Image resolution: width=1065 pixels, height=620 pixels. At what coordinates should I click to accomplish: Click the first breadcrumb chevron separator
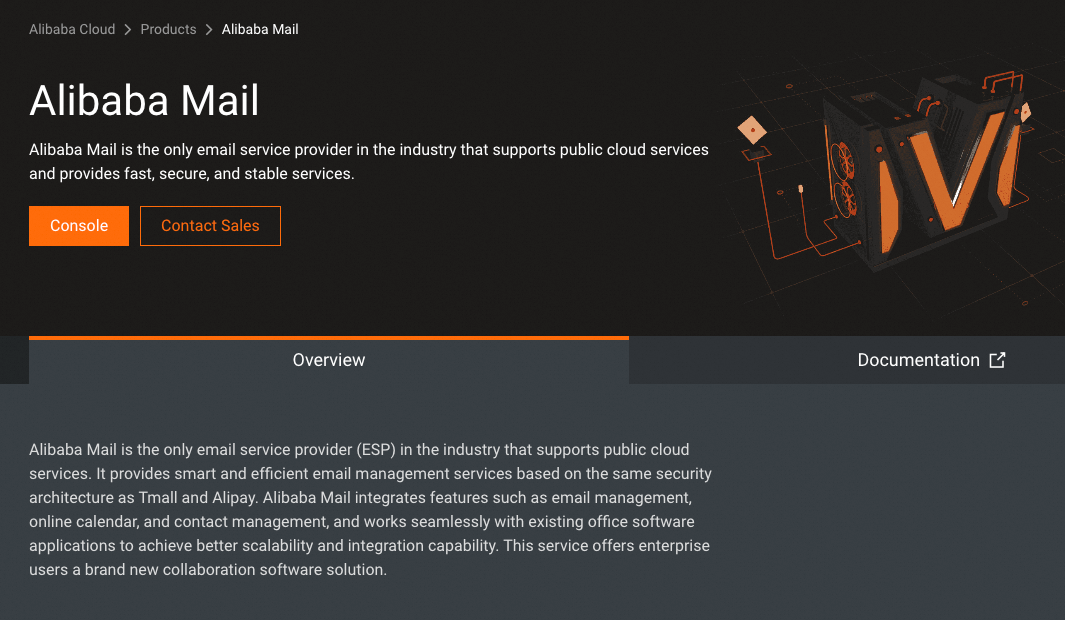click(x=128, y=30)
